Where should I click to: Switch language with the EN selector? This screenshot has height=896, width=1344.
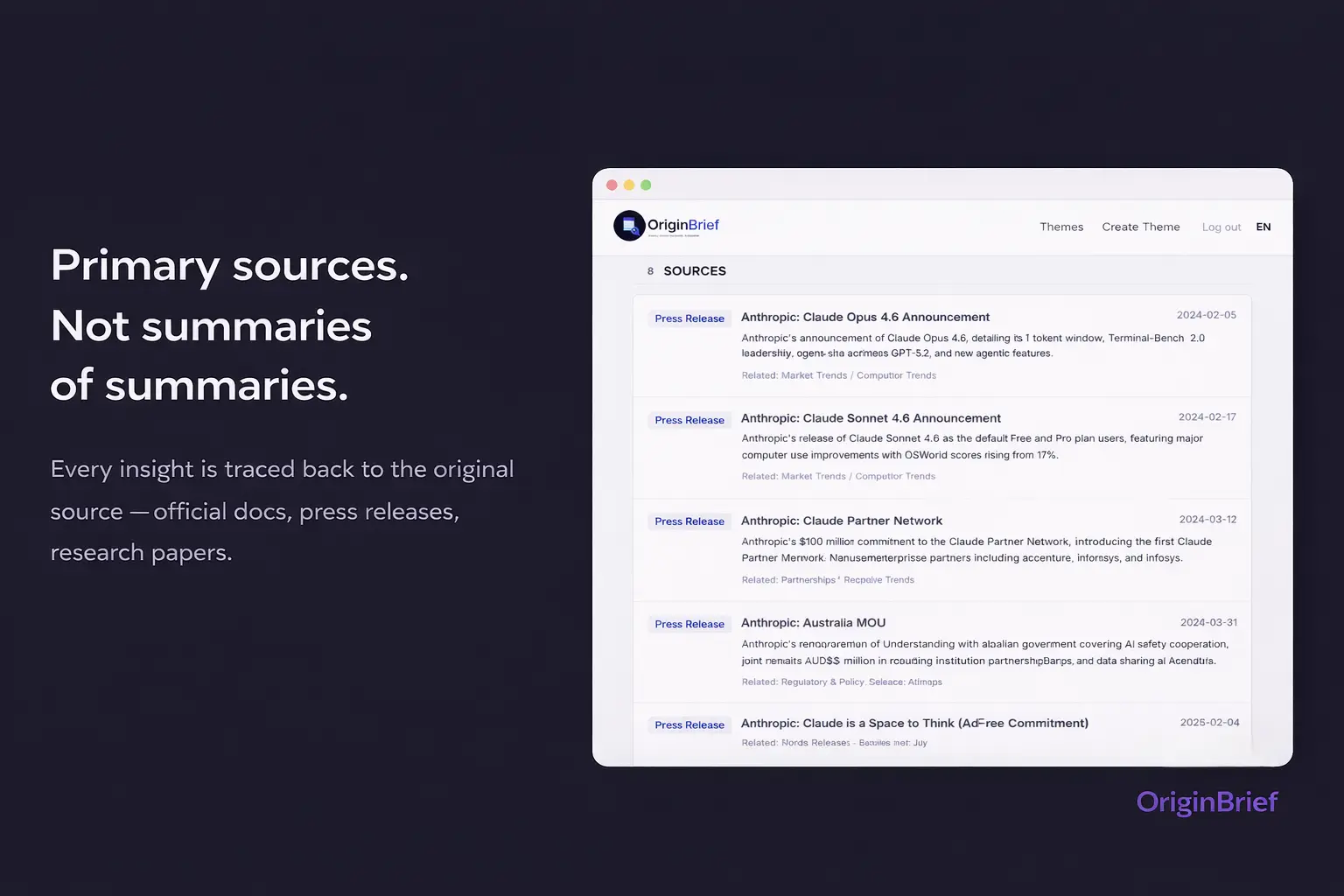point(1263,227)
